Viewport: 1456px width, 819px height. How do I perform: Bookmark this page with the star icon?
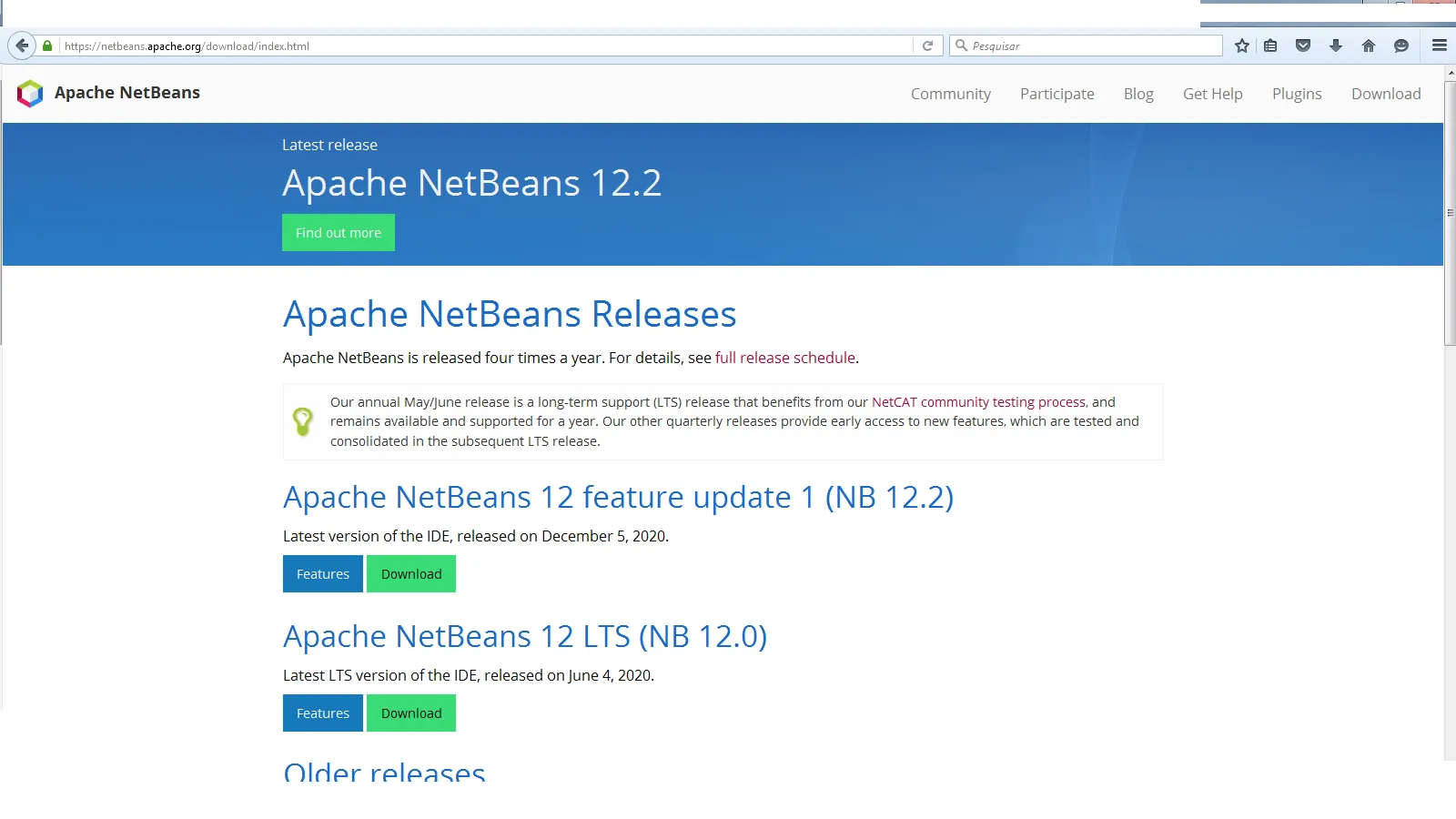[1242, 45]
